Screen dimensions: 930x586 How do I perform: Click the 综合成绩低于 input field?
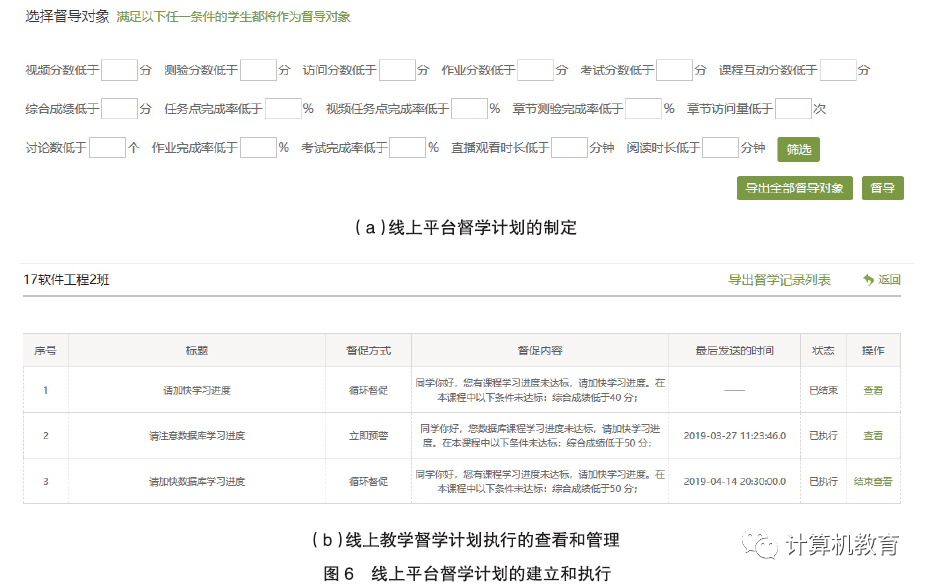click(119, 109)
